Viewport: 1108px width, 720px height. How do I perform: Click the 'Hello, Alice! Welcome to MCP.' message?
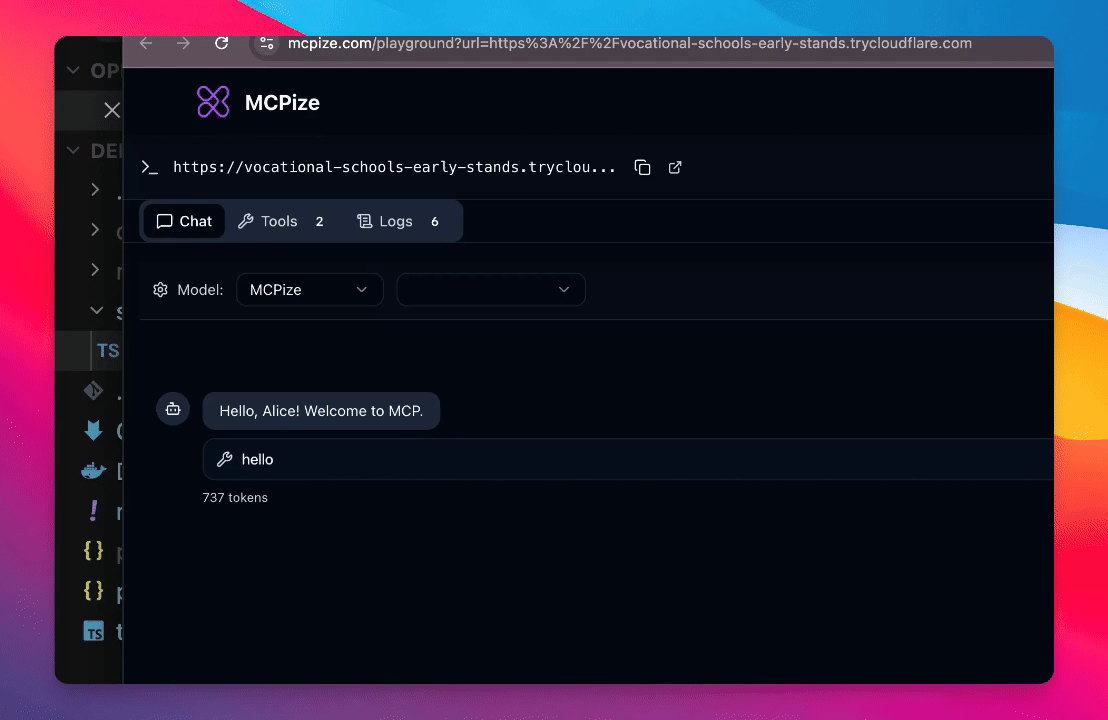(x=321, y=411)
